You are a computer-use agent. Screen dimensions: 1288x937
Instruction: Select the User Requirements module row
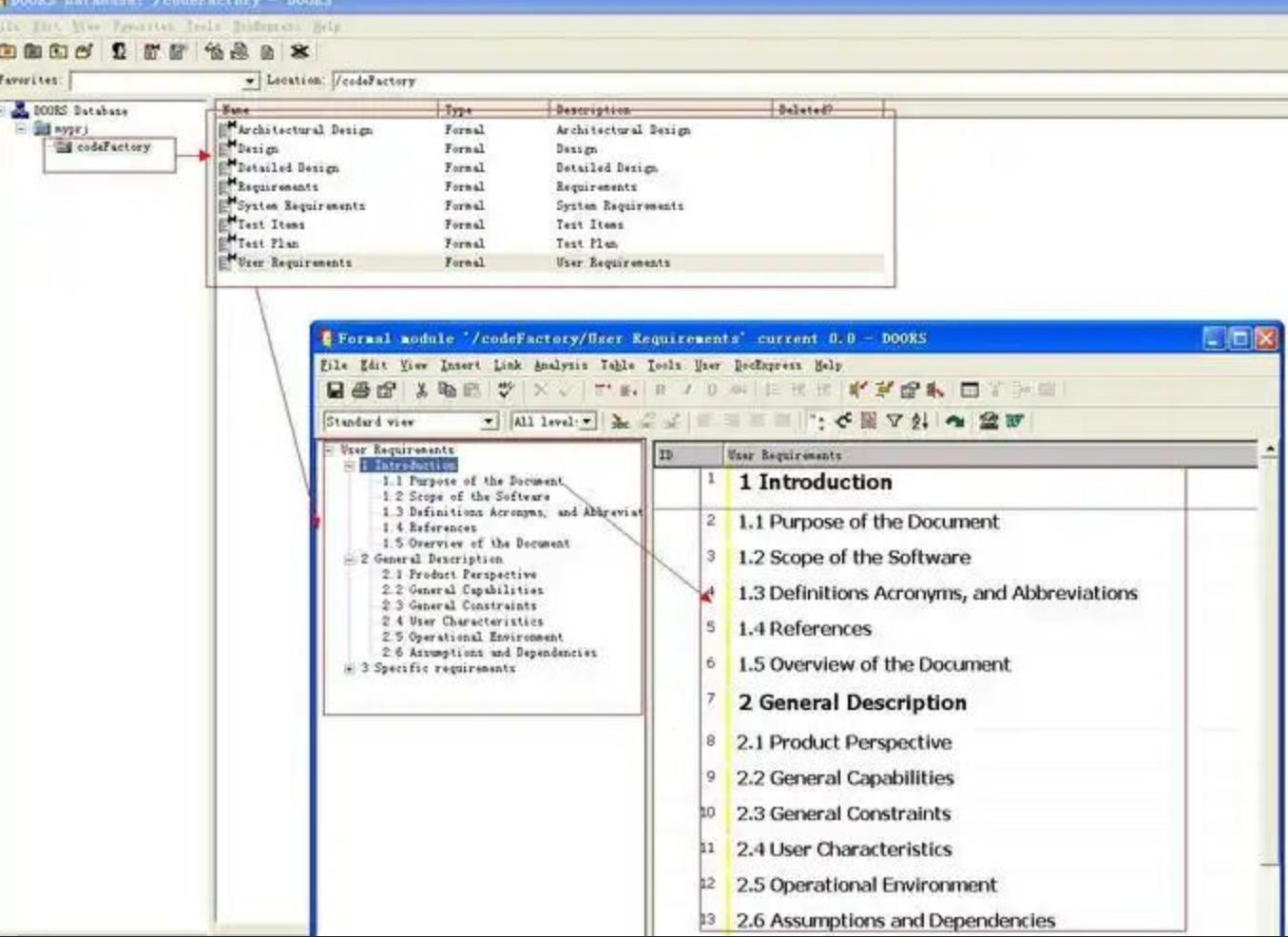pos(551,262)
